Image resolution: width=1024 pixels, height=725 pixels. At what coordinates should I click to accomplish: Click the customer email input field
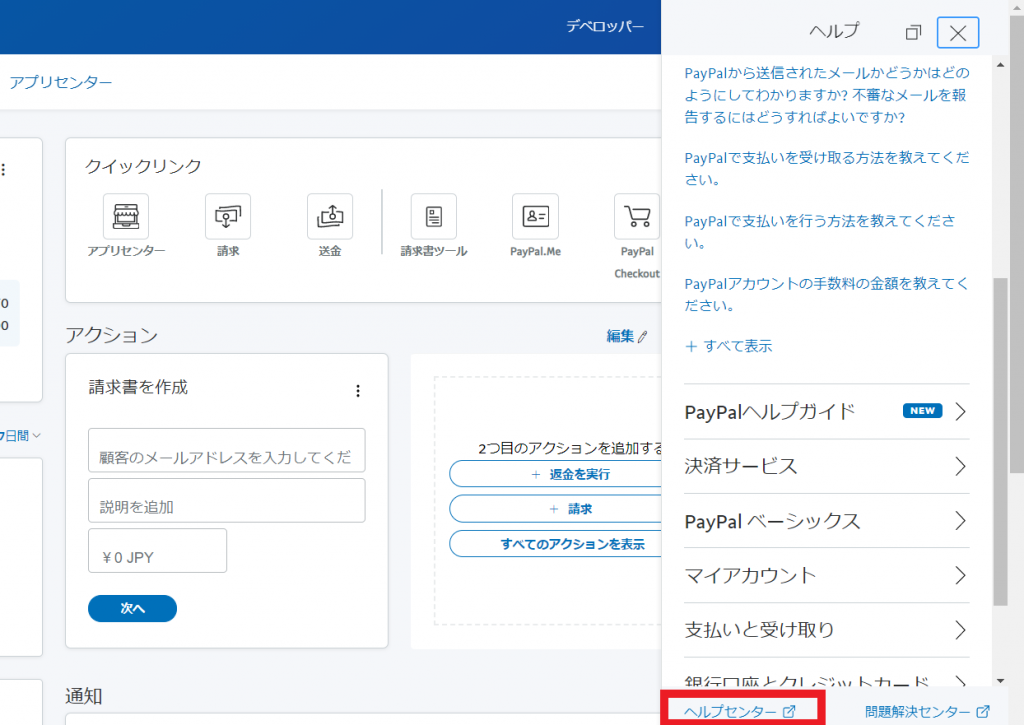[226, 451]
